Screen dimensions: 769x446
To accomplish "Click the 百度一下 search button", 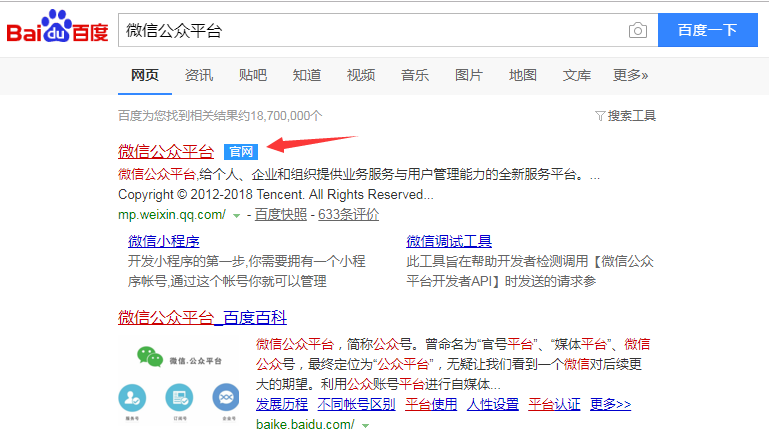I will click(708, 30).
